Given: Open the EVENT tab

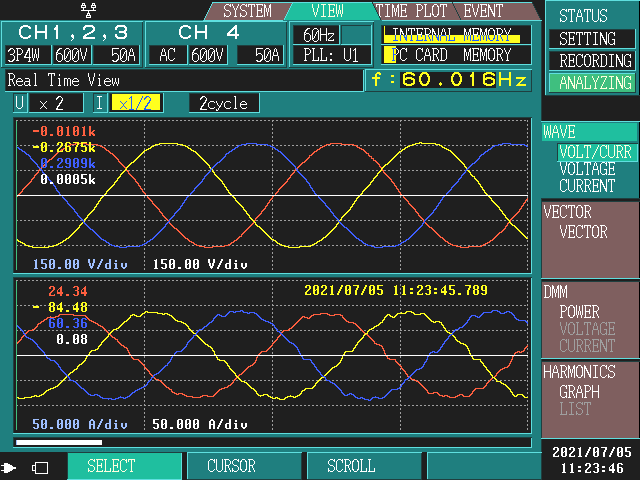Looking at the screenshot, I should click(x=483, y=11).
